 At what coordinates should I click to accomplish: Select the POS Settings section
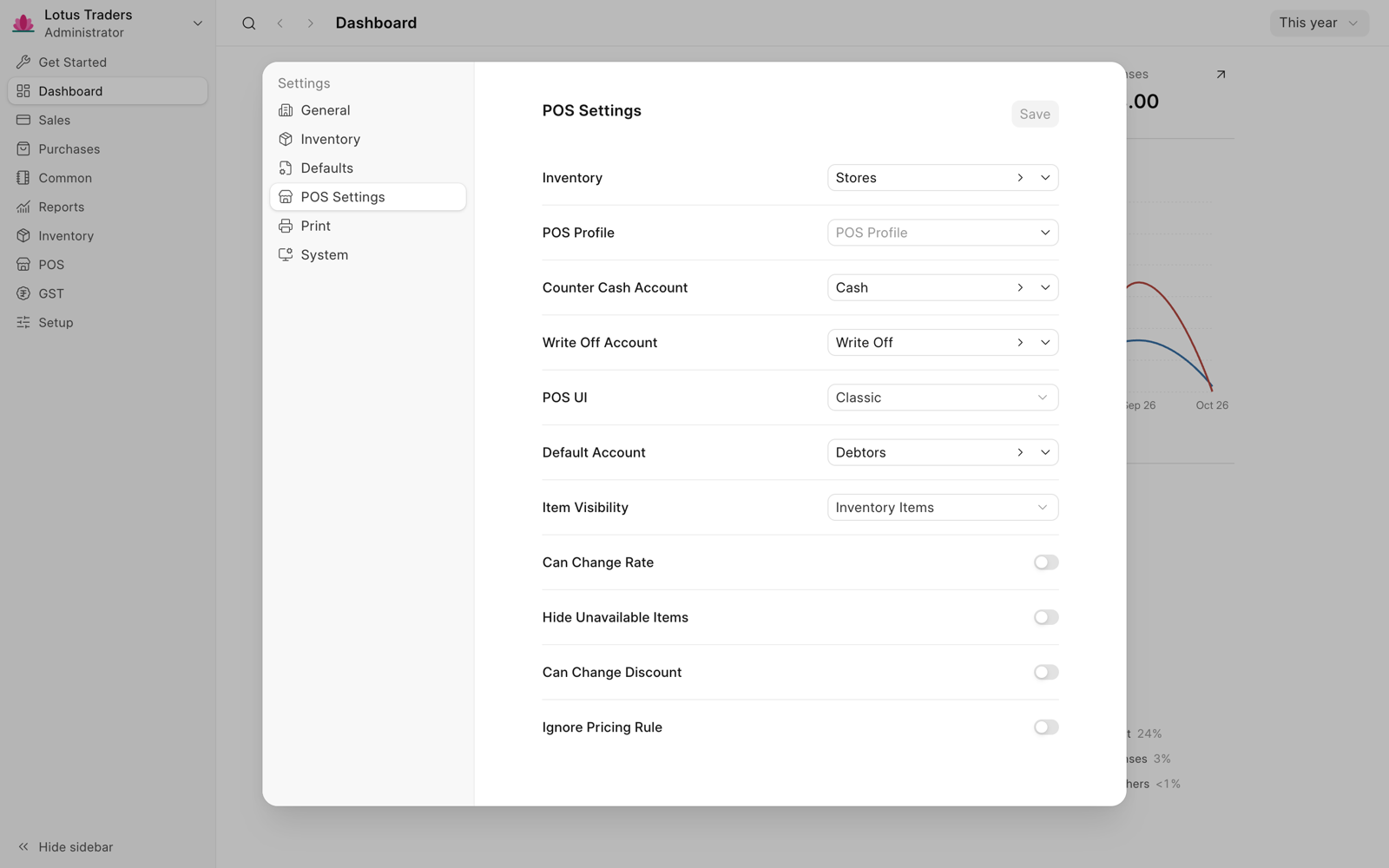[x=368, y=197]
